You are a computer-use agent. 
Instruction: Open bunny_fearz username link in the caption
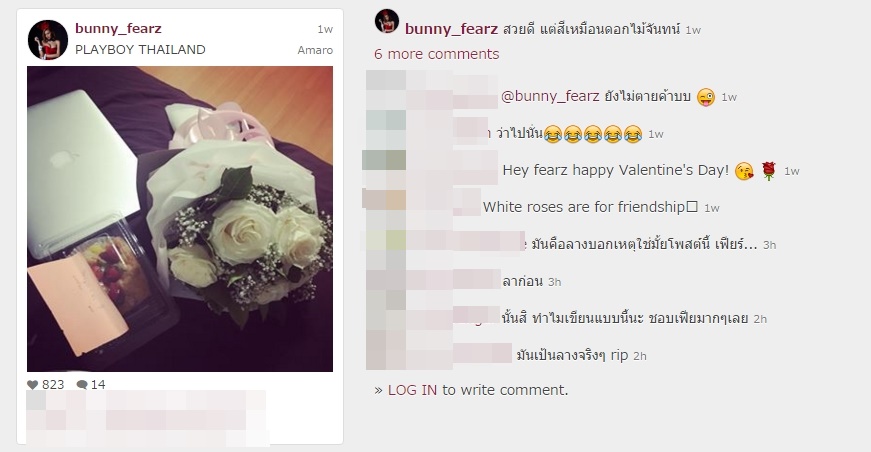click(x=451, y=29)
